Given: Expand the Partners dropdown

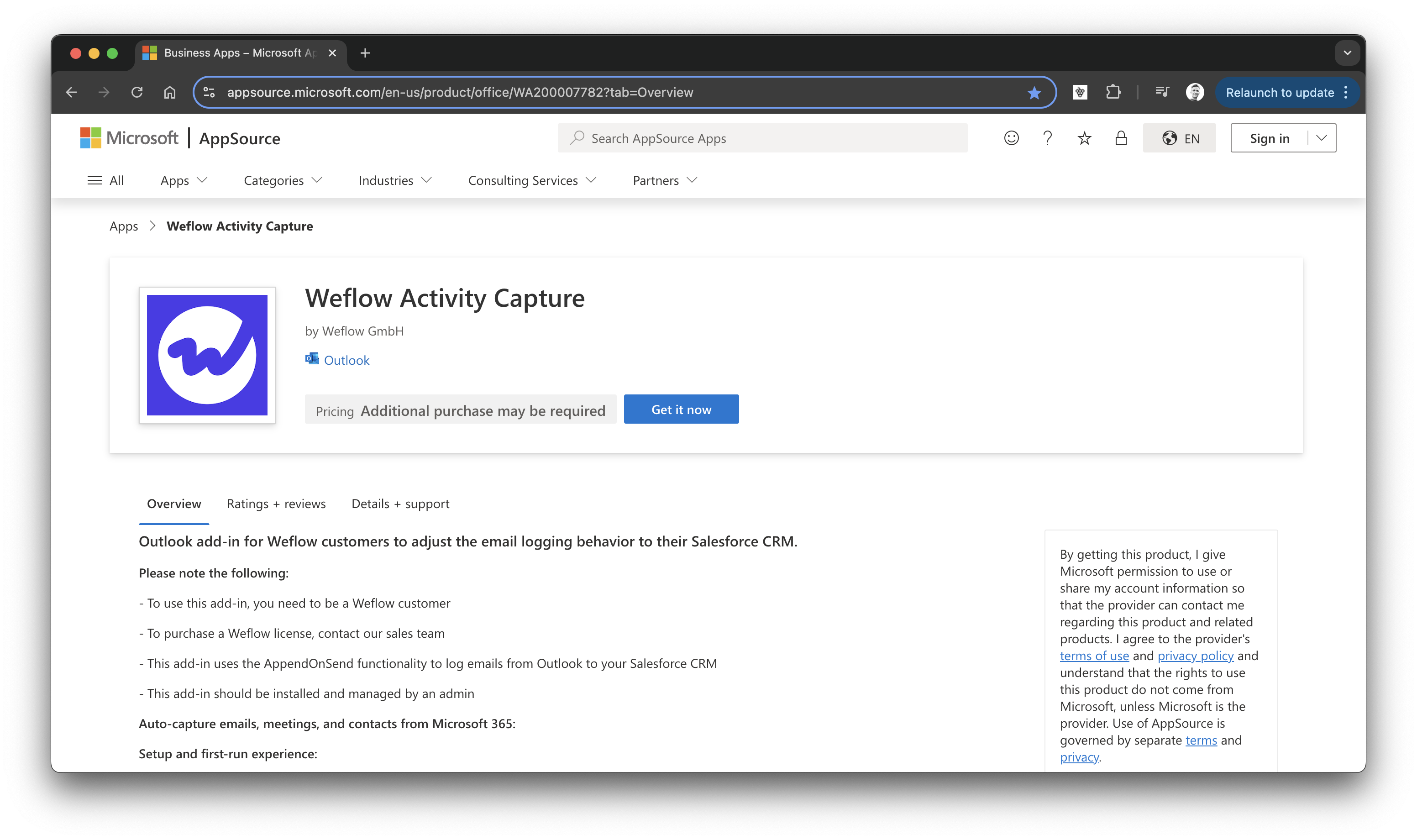Looking at the screenshot, I should click(665, 180).
